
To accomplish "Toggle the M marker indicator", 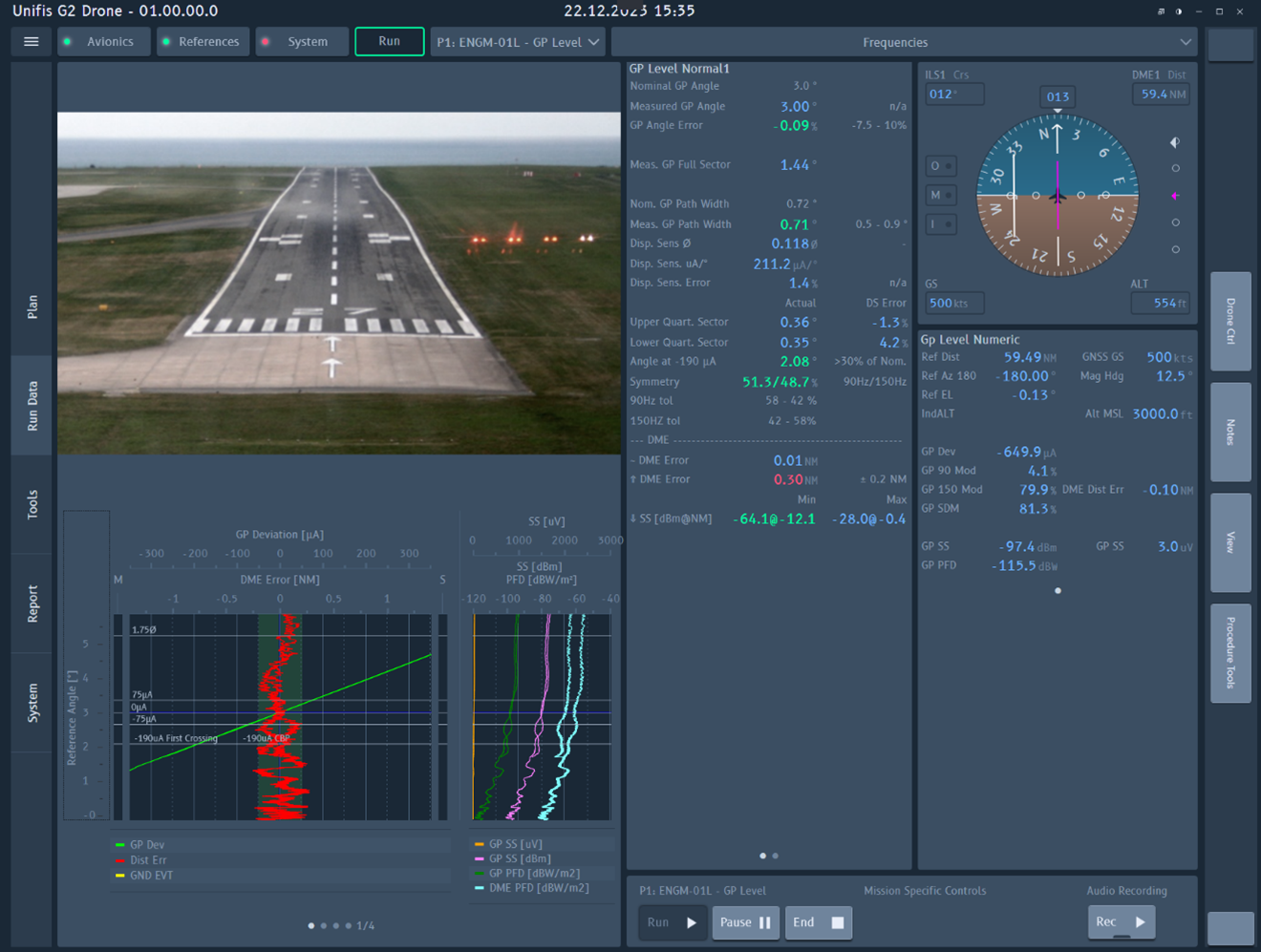I will click(940, 195).
